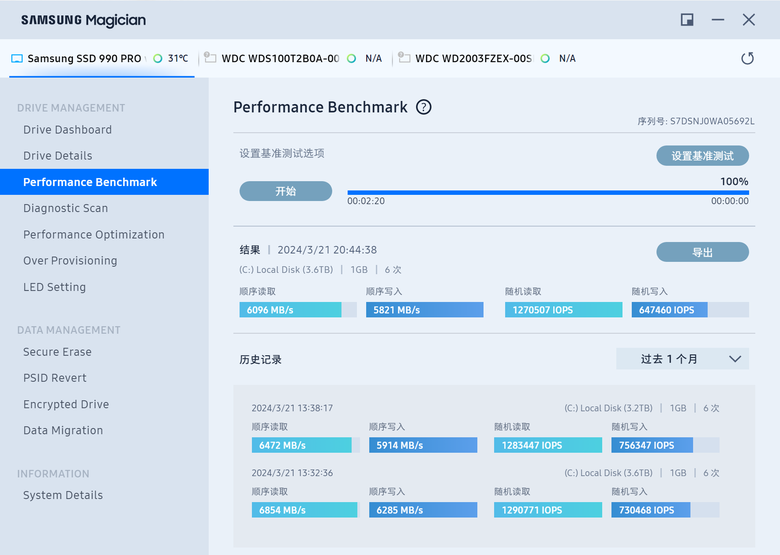Viewport: 780px width, 555px height.
Task: Click the serial number S7DSNJ0WA05692L
Action: [x=712, y=121]
